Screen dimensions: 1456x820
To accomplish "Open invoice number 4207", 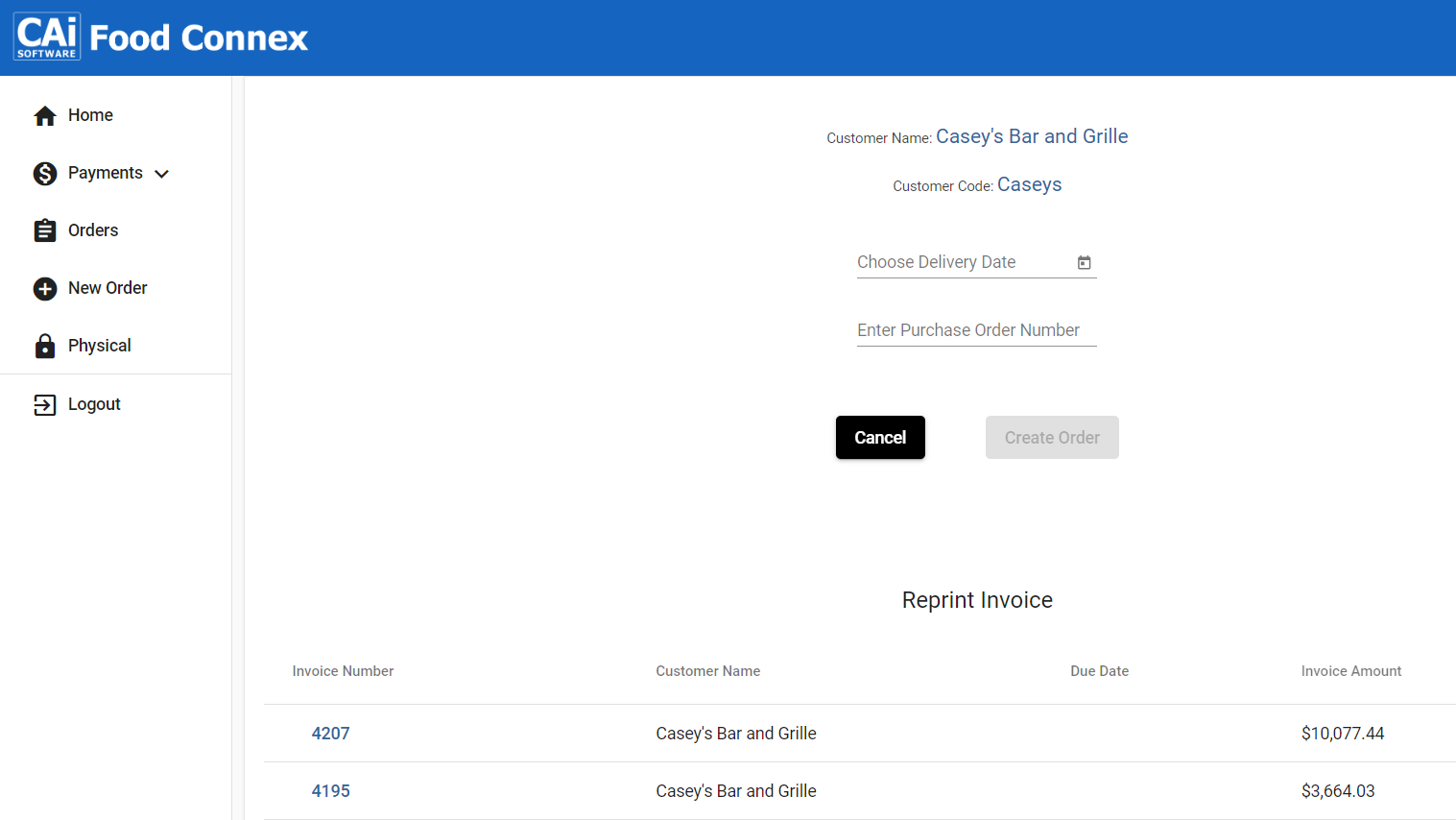I will coord(330,734).
